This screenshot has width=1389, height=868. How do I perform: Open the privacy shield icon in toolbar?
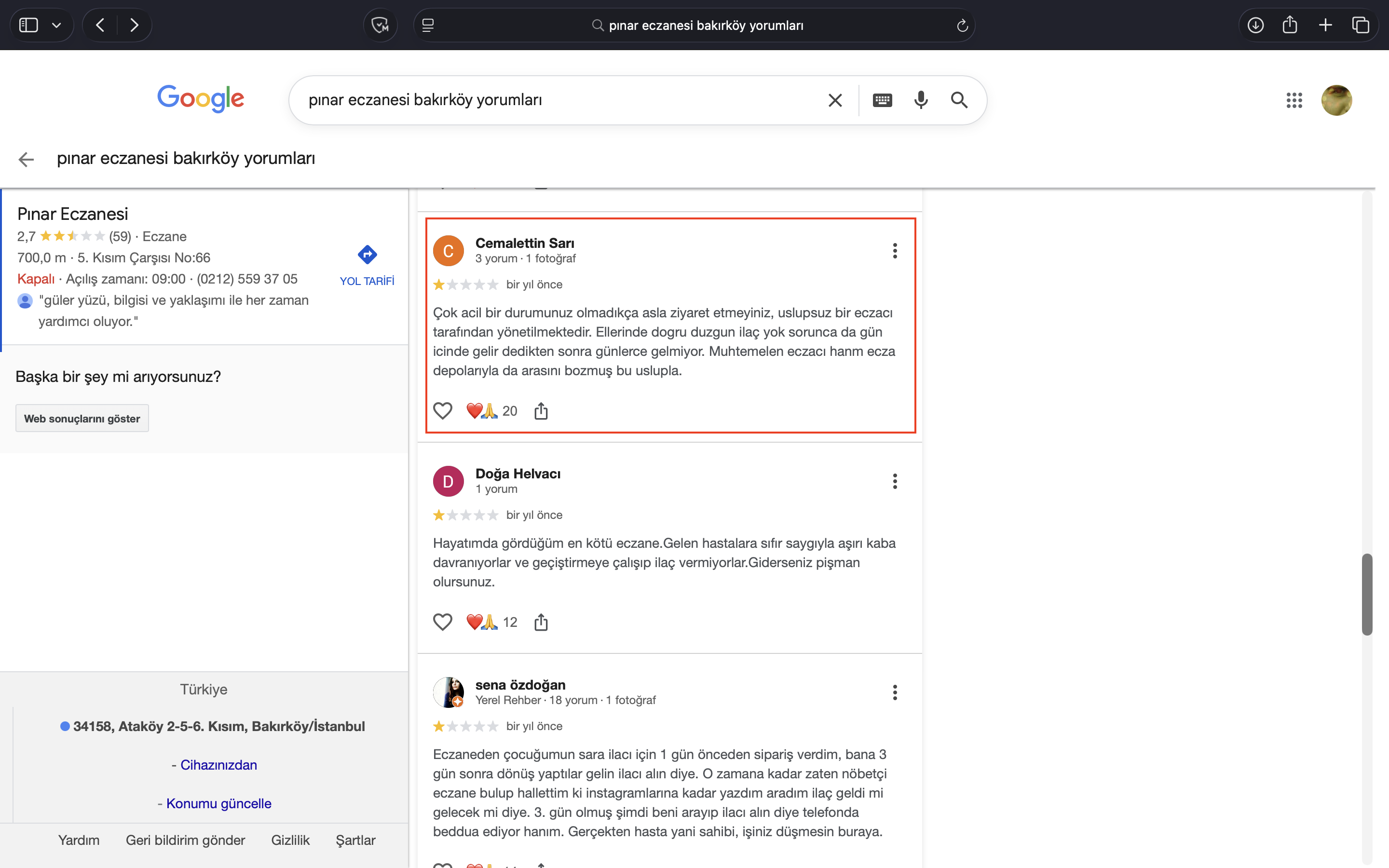click(x=380, y=25)
